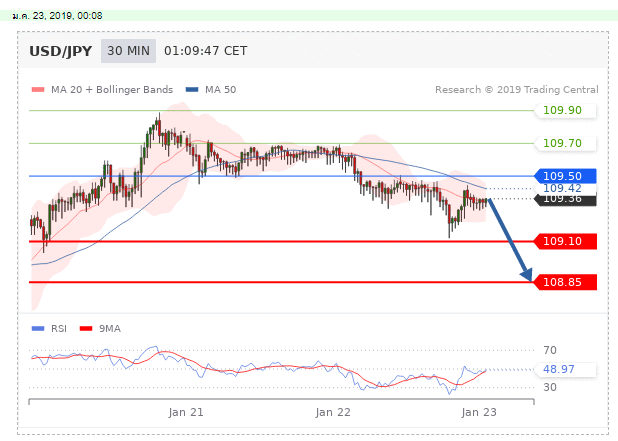Click the 30 MIN timeframe button
The image size is (618, 441).
tap(128, 51)
